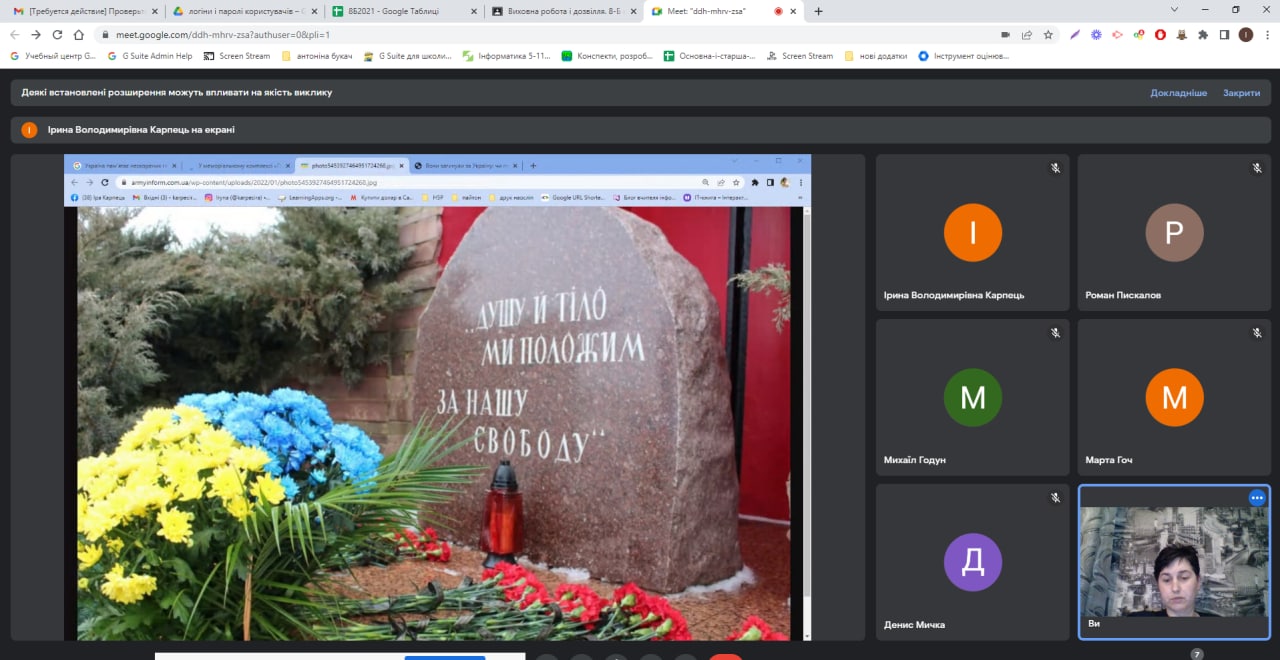Open the blue gear-shaped extension
This screenshot has height=660, width=1280.
coord(1096,34)
